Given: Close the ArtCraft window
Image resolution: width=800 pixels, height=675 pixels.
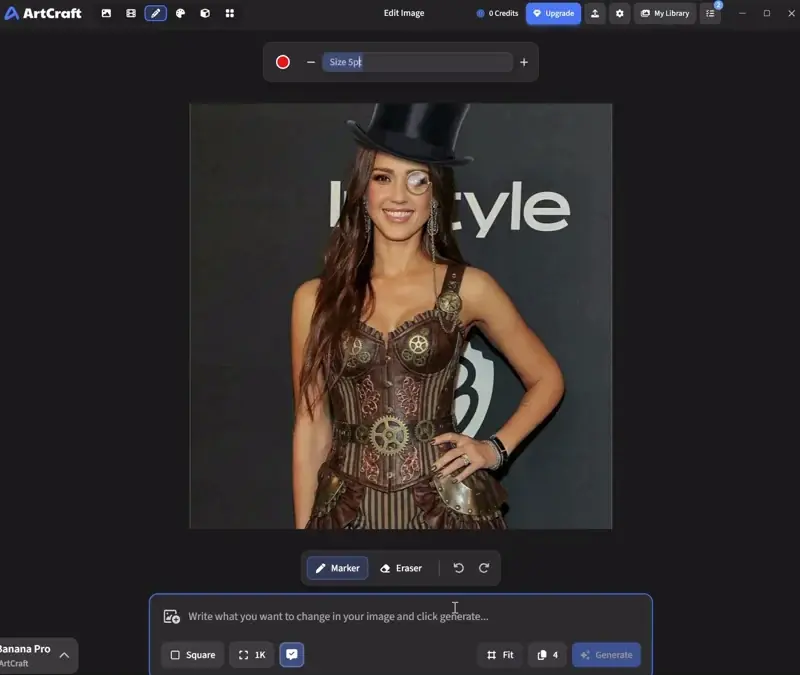Looking at the screenshot, I should pos(791,13).
